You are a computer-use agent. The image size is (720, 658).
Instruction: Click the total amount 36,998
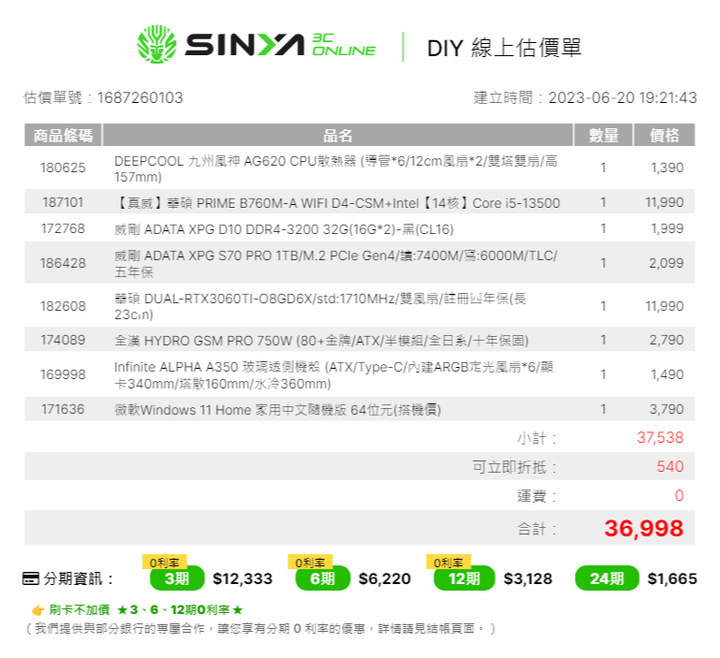[644, 528]
